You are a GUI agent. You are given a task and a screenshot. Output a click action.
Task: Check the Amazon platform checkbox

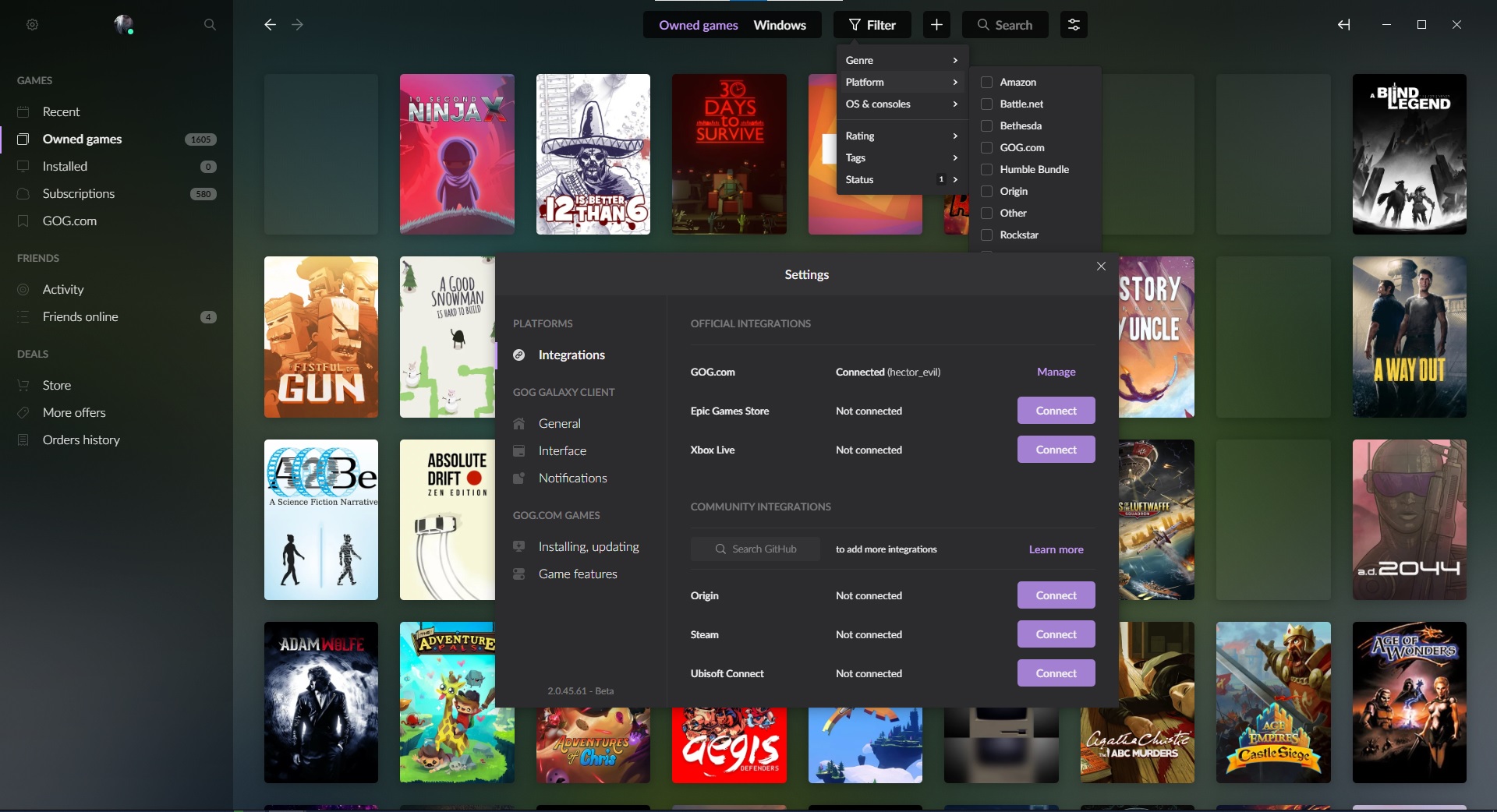[x=986, y=82]
